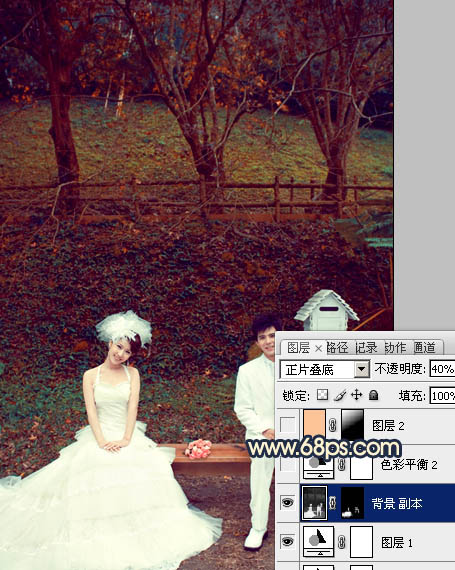The height and width of the screenshot is (570, 455).
Task: Click the link icon on 图层 2
Action: 332,425
